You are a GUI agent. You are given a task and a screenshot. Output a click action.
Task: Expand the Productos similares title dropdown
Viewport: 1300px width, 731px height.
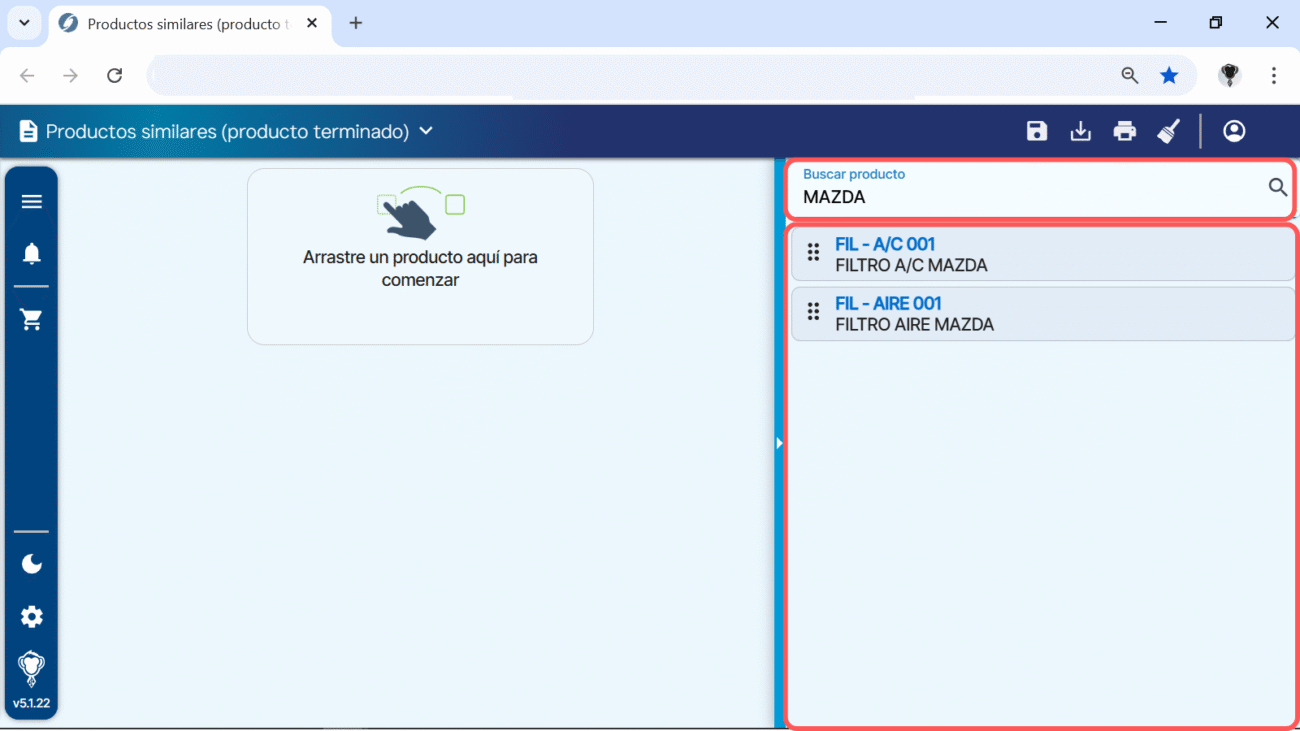(426, 131)
